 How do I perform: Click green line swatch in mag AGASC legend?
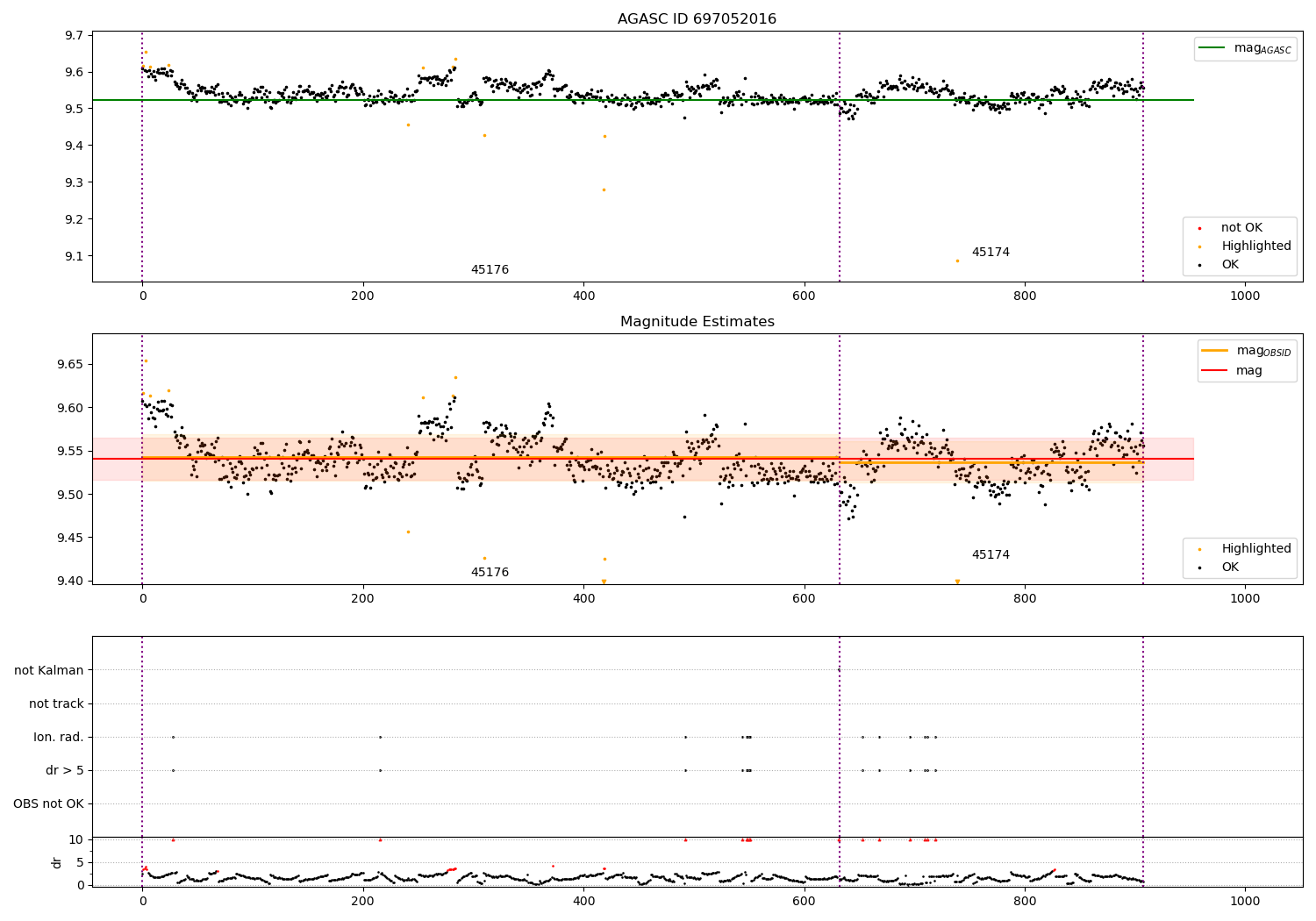point(1213,48)
